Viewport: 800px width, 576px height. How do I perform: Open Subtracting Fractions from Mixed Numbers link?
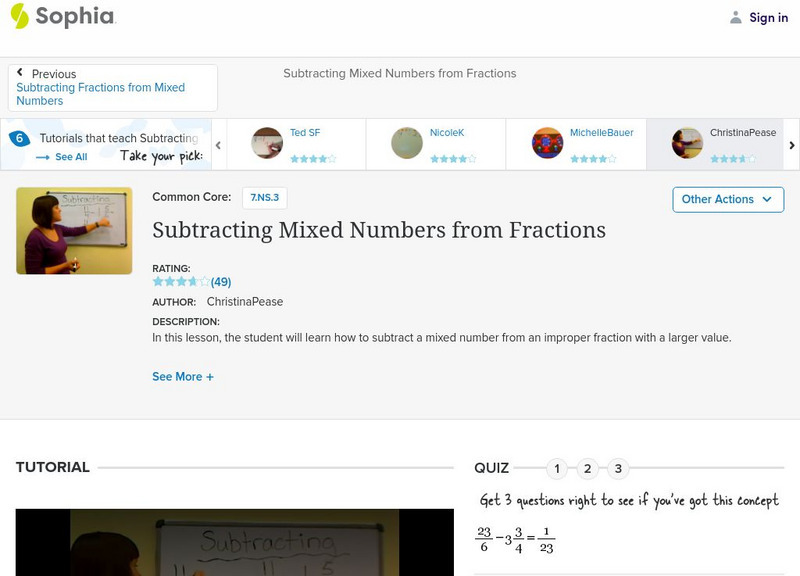tap(100, 94)
